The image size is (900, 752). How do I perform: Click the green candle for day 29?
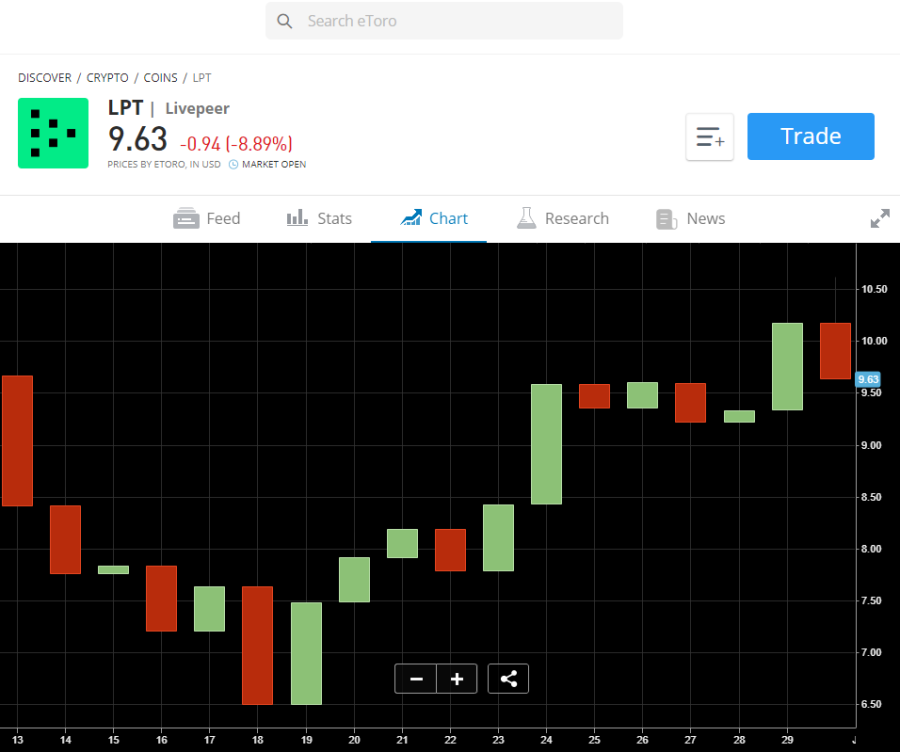point(788,367)
